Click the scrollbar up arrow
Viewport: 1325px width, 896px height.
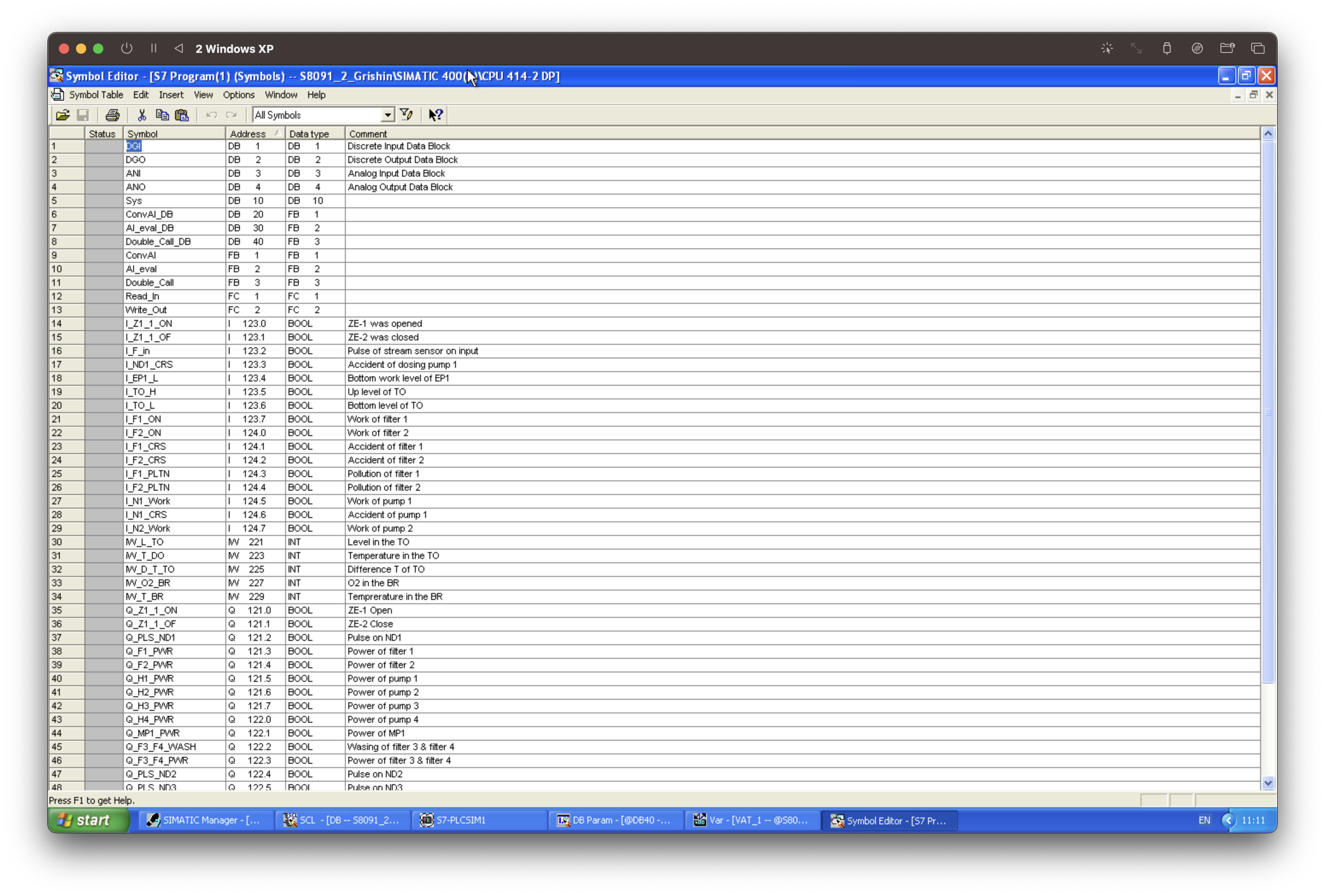1267,134
